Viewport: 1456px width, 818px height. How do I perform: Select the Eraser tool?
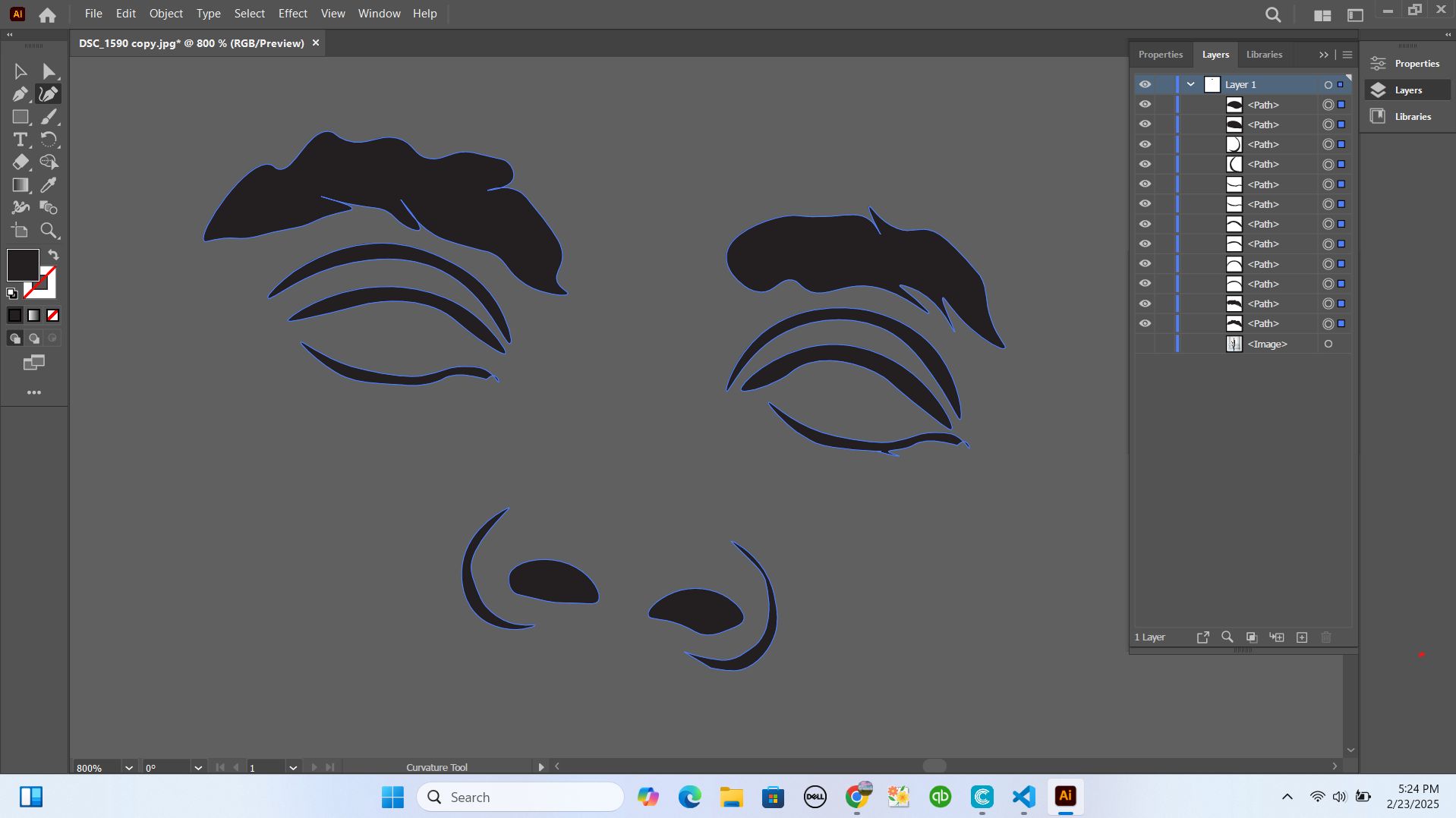click(20, 162)
